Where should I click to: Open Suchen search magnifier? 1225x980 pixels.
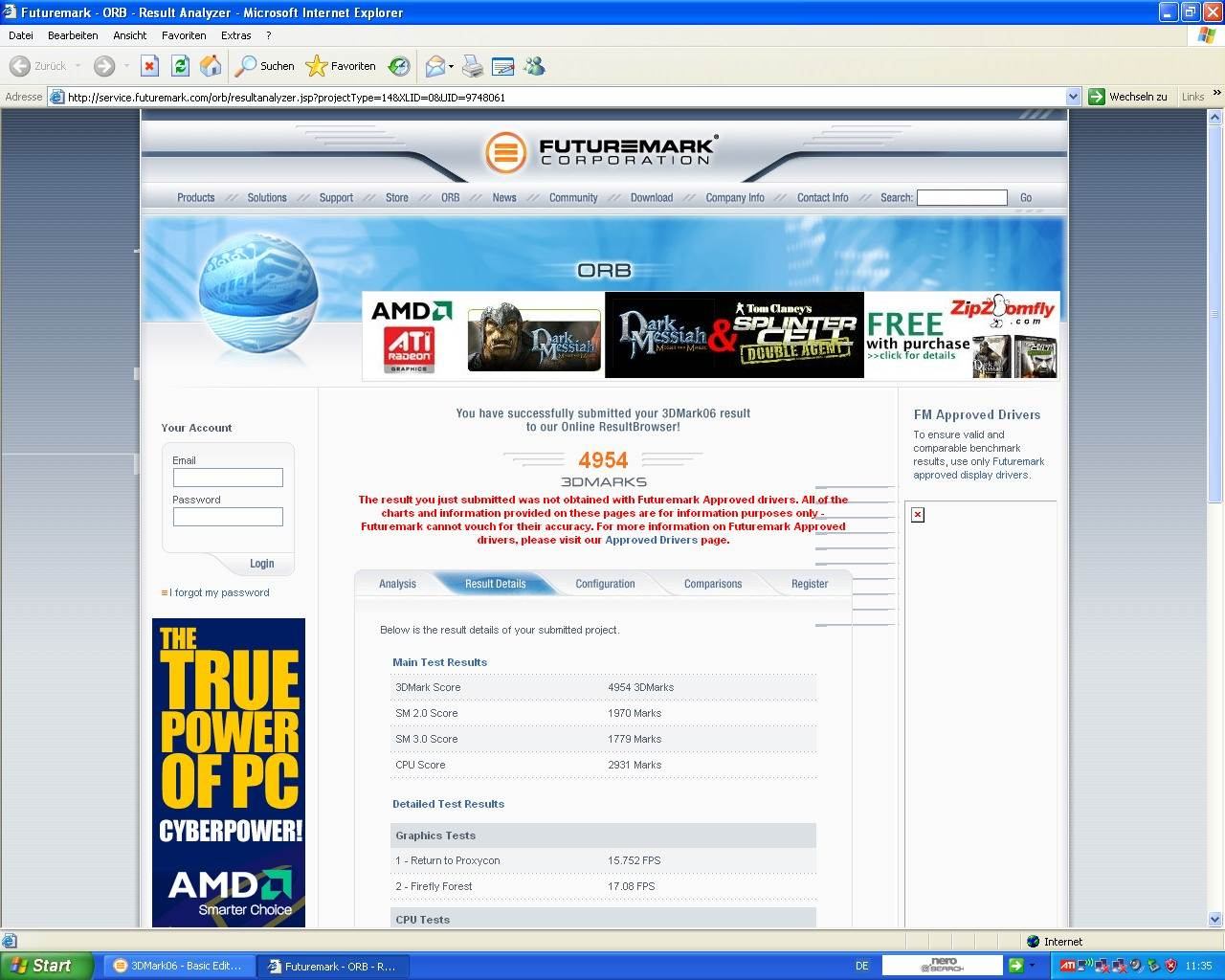[x=265, y=66]
